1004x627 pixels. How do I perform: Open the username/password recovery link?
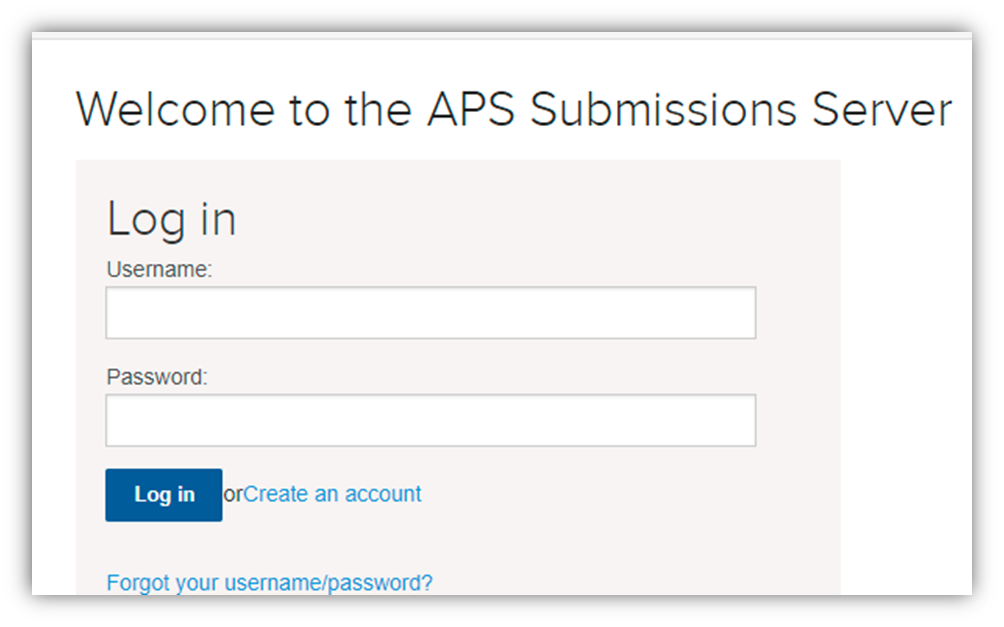[269, 582]
